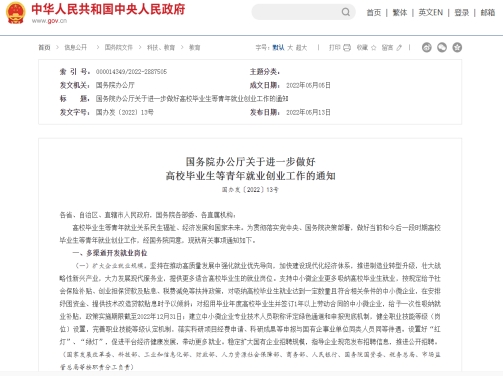Click the 留言 comment label

(387, 48)
